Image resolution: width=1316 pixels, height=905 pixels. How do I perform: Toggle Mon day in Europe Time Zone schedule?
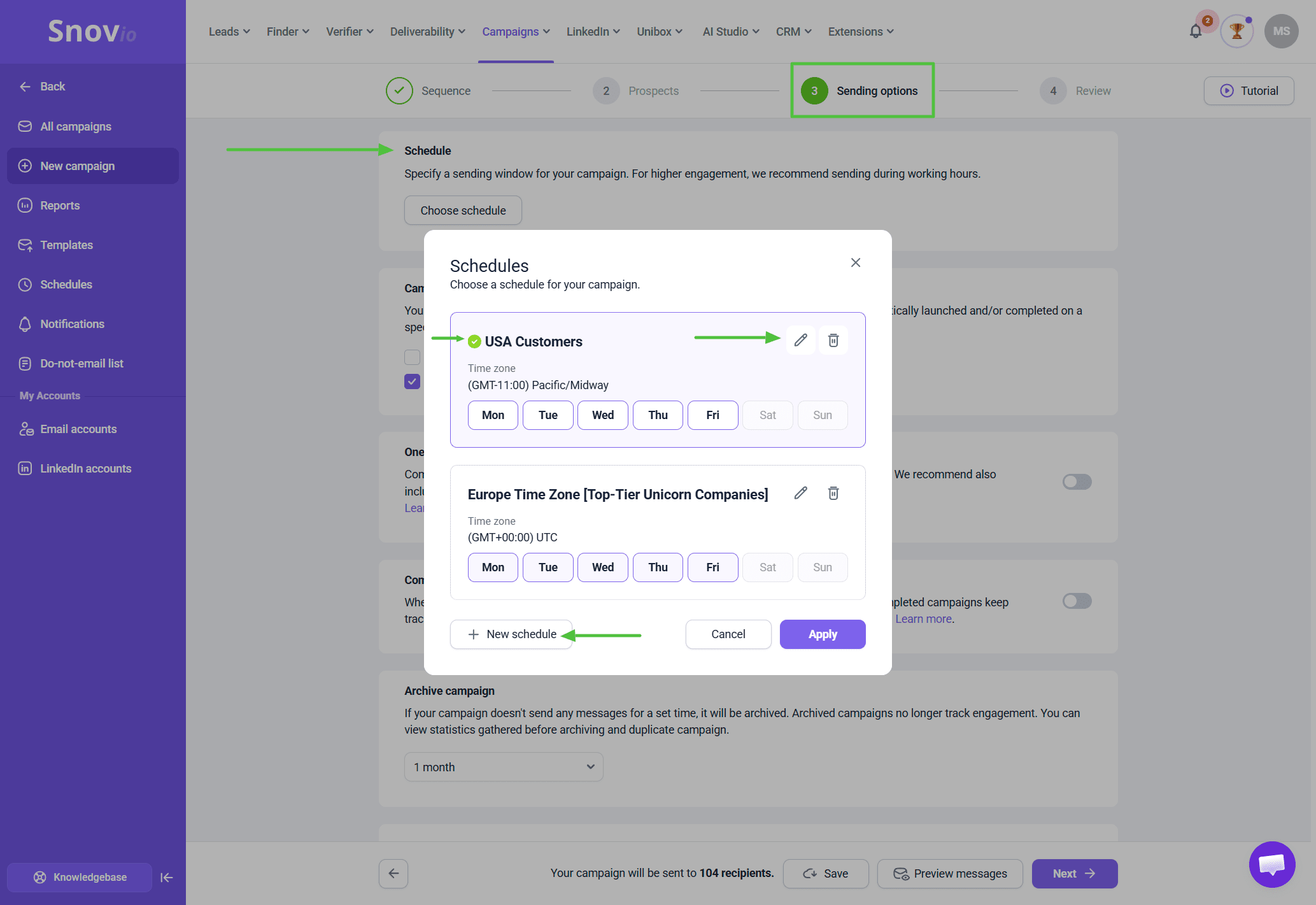point(493,567)
